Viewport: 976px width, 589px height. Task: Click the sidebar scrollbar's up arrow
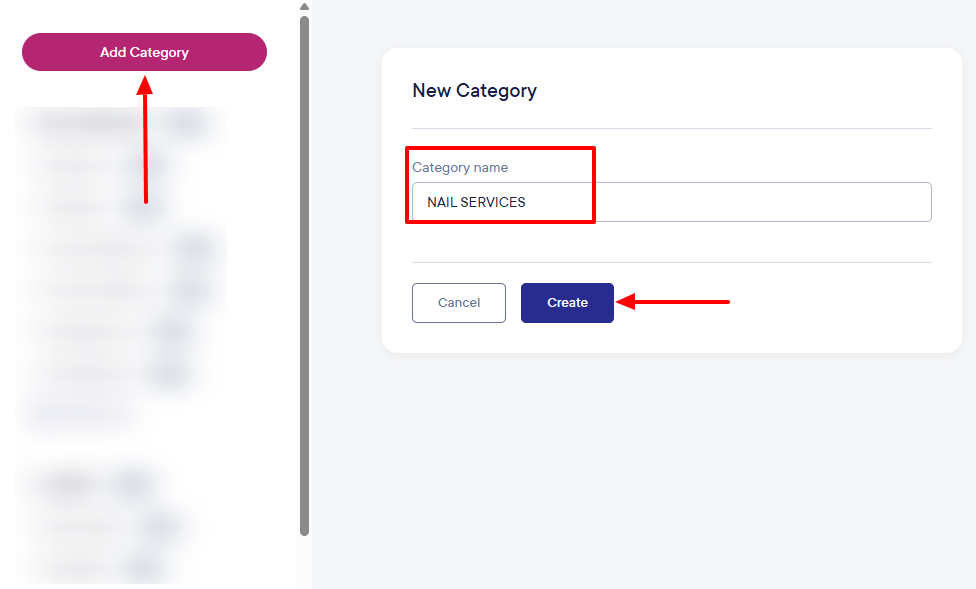[x=304, y=6]
